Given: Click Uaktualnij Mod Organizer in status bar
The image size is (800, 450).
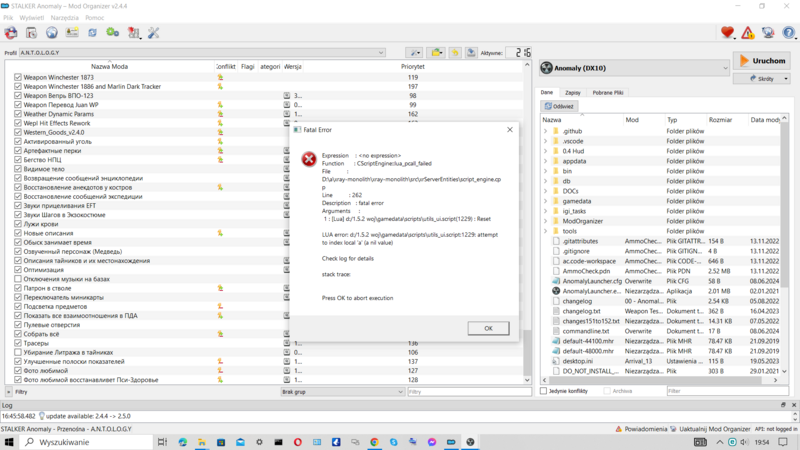Looking at the screenshot, I should [710, 429].
